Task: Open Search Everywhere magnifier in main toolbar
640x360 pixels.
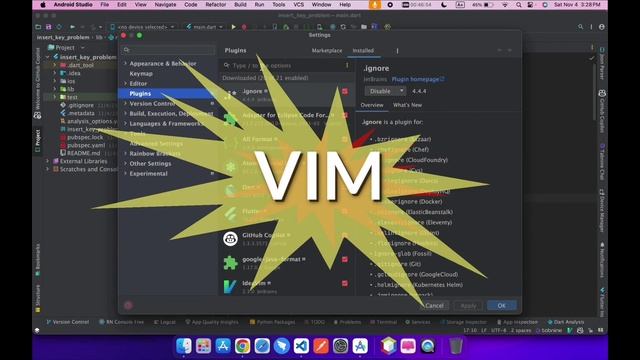Action: click(x=580, y=27)
